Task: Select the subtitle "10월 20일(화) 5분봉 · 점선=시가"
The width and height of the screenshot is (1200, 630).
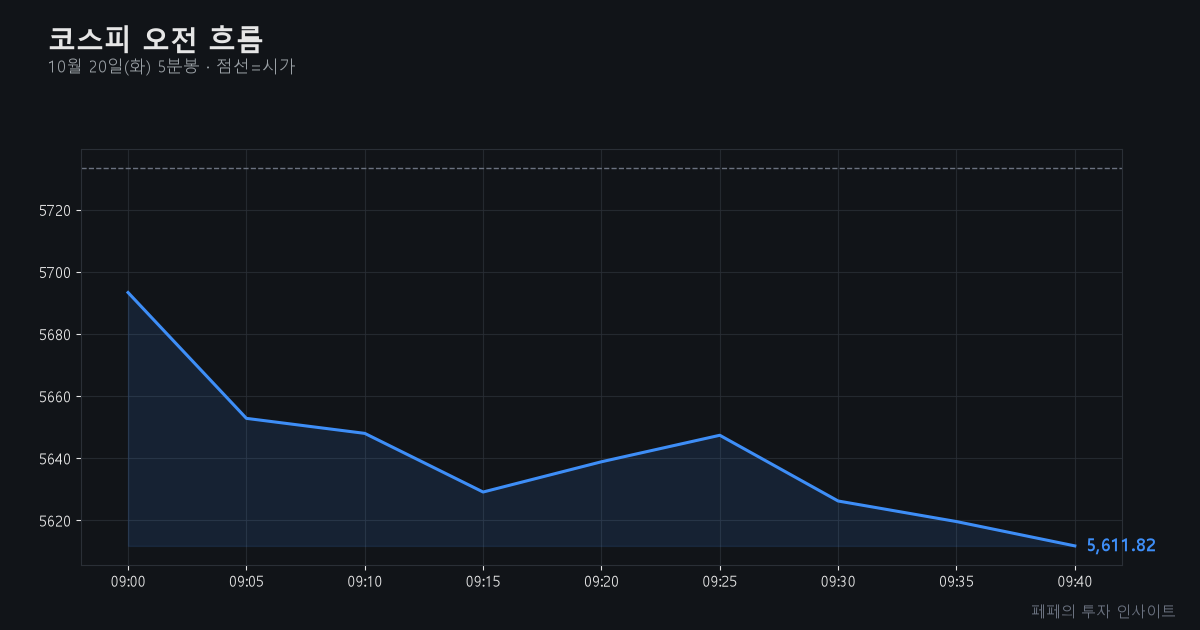Action: coord(171,67)
